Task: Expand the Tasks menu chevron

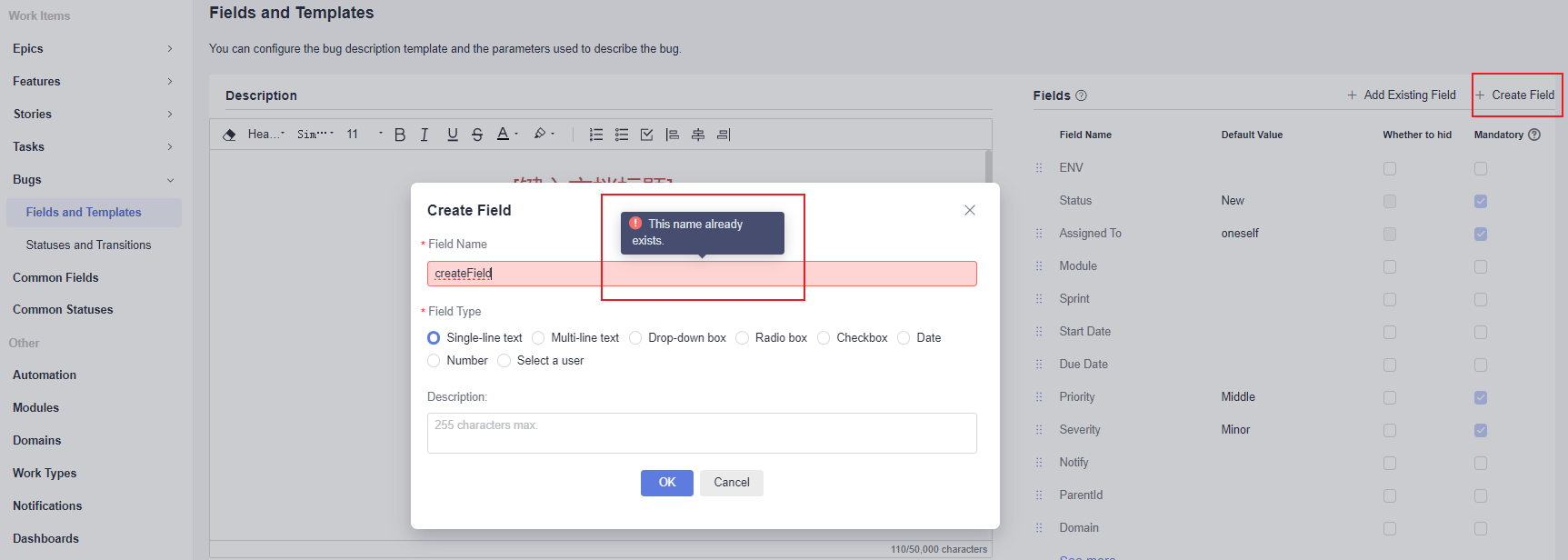Action: [170, 147]
